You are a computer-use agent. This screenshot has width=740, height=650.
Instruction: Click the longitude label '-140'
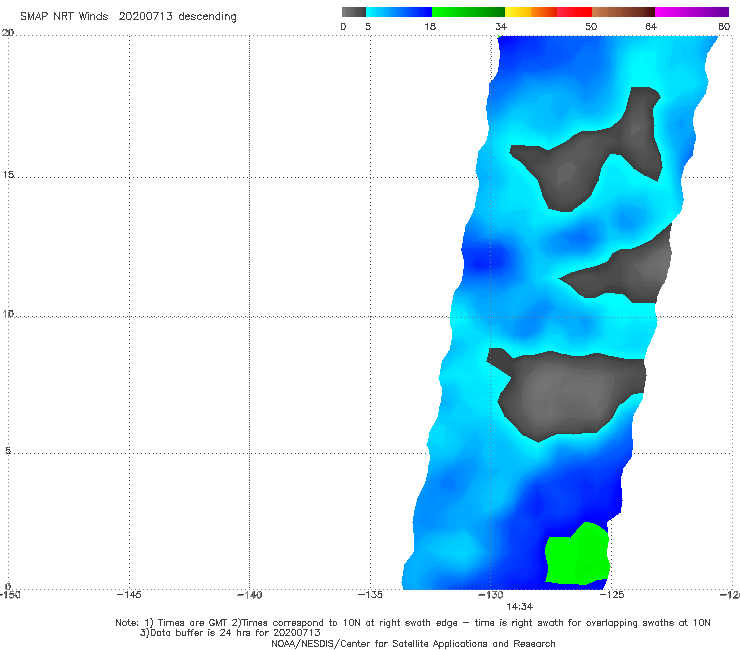pos(250,595)
